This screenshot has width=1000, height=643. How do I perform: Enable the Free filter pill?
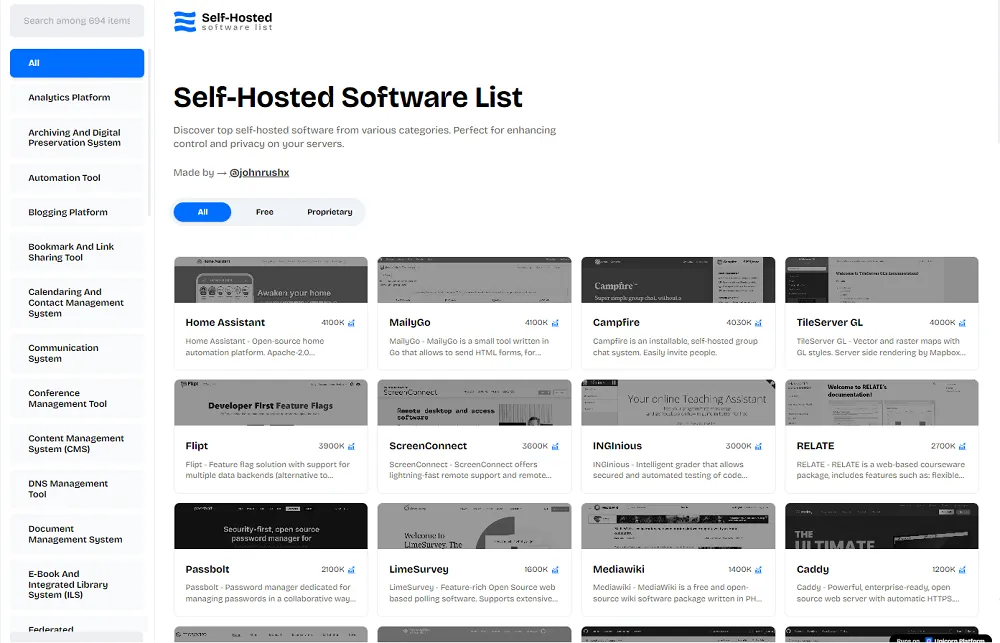[264, 212]
